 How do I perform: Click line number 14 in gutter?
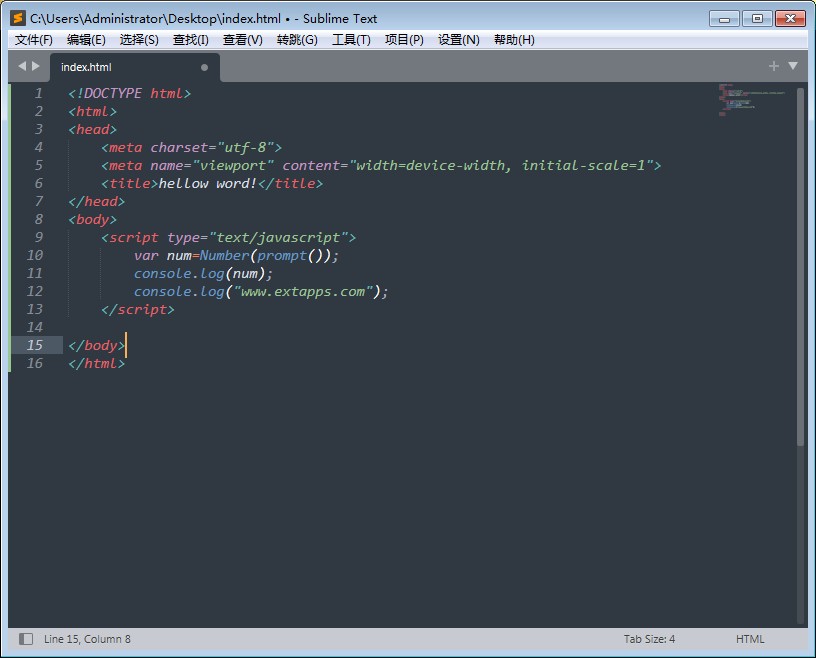point(35,327)
